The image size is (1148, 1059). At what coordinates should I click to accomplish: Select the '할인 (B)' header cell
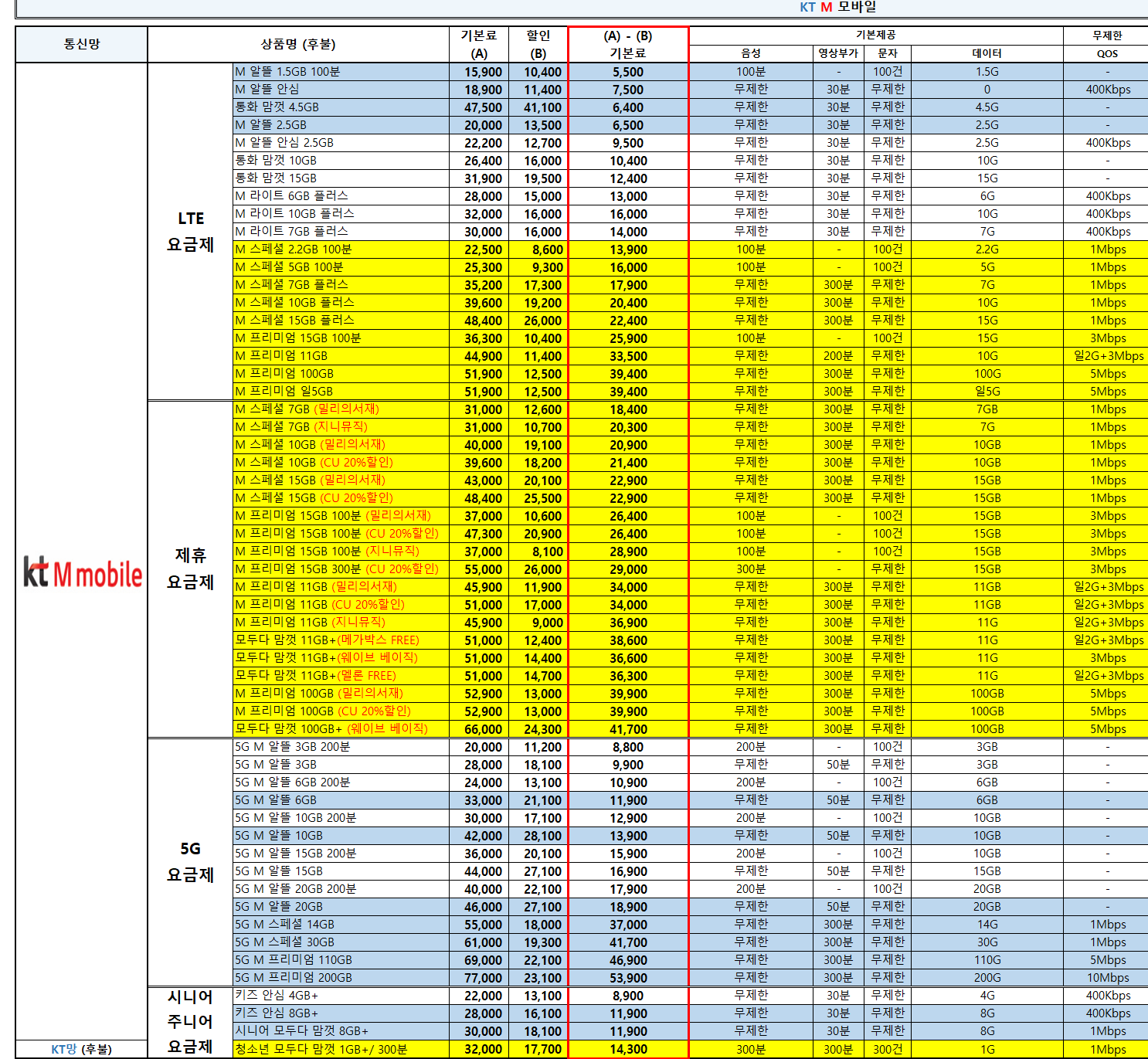pos(538,44)
